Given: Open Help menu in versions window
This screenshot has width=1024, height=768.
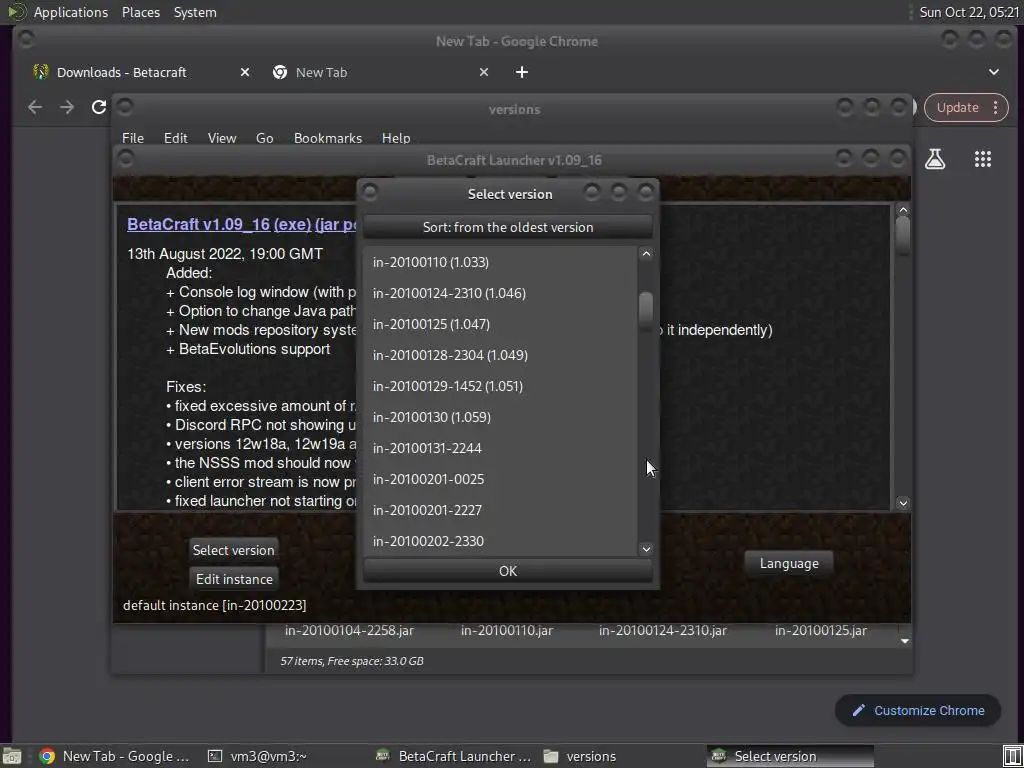Looking at the screenshot, I should click(396, 138).
